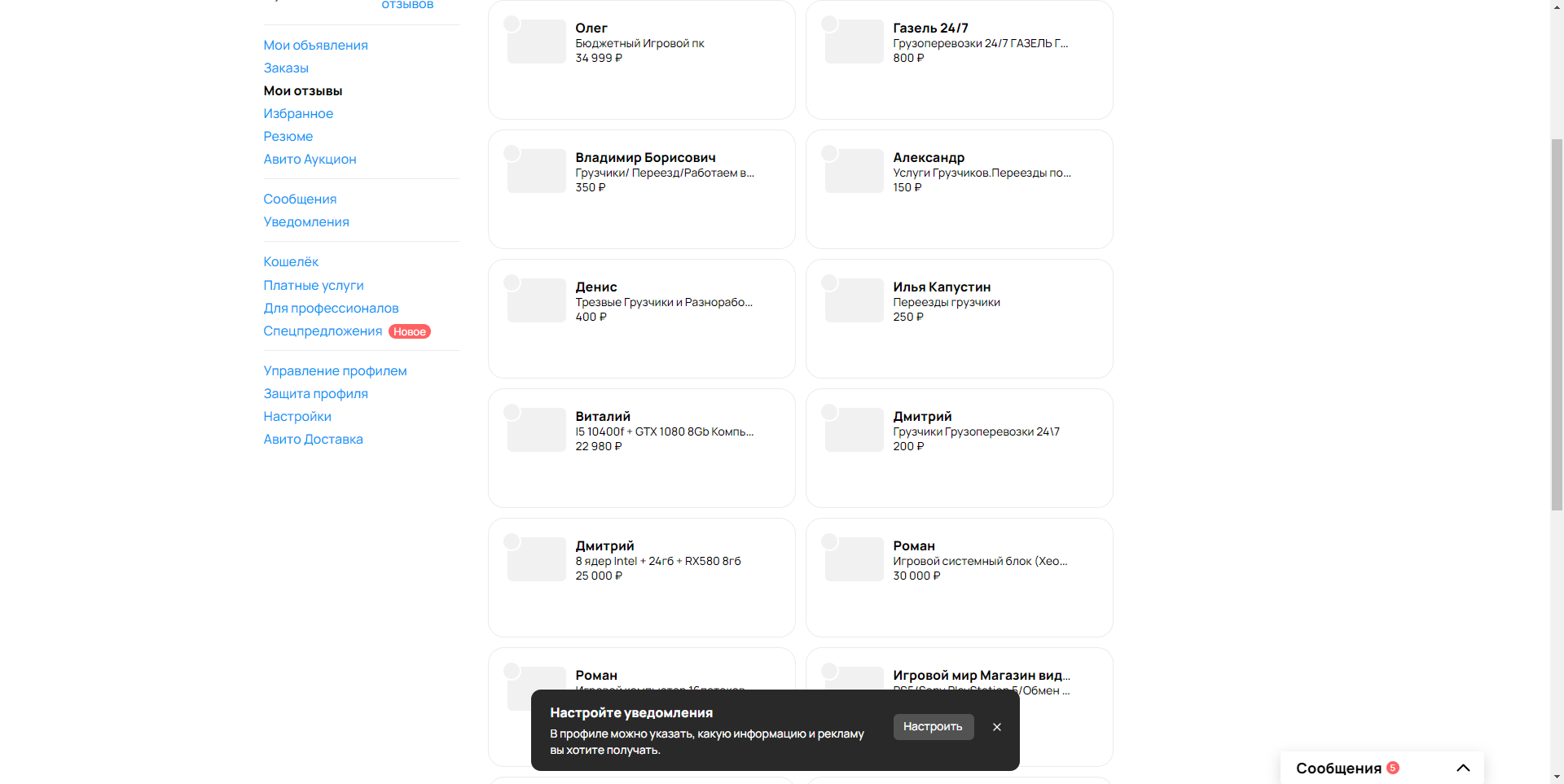
Task: Open Сообщения sidebar link
Action: coord(300,199)
